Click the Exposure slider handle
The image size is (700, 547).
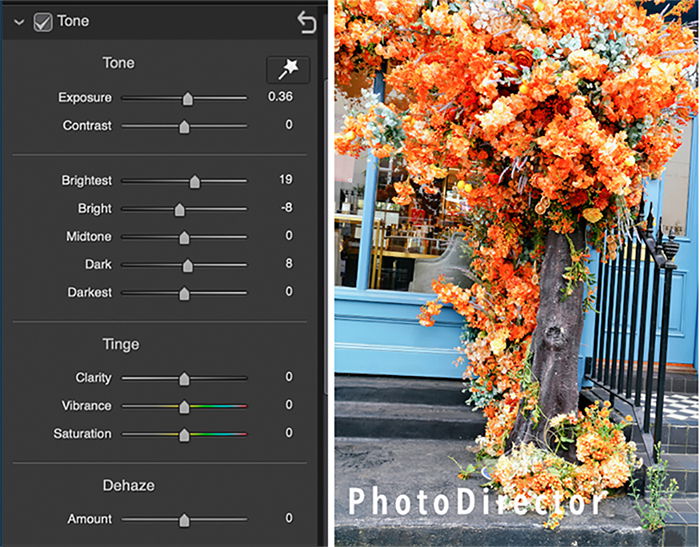click(188, 99)
